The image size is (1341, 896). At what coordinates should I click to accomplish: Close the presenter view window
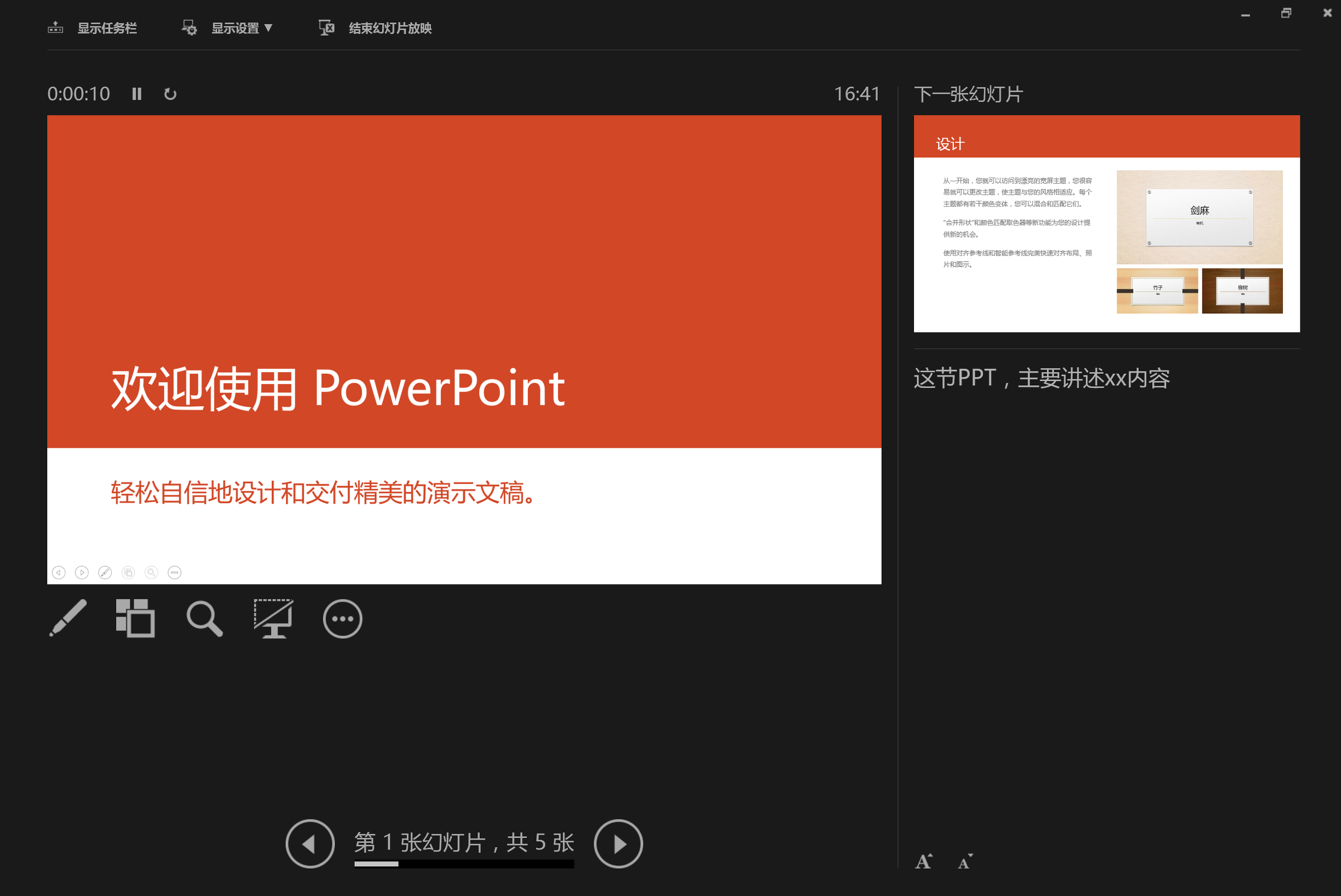point(1328,13)
